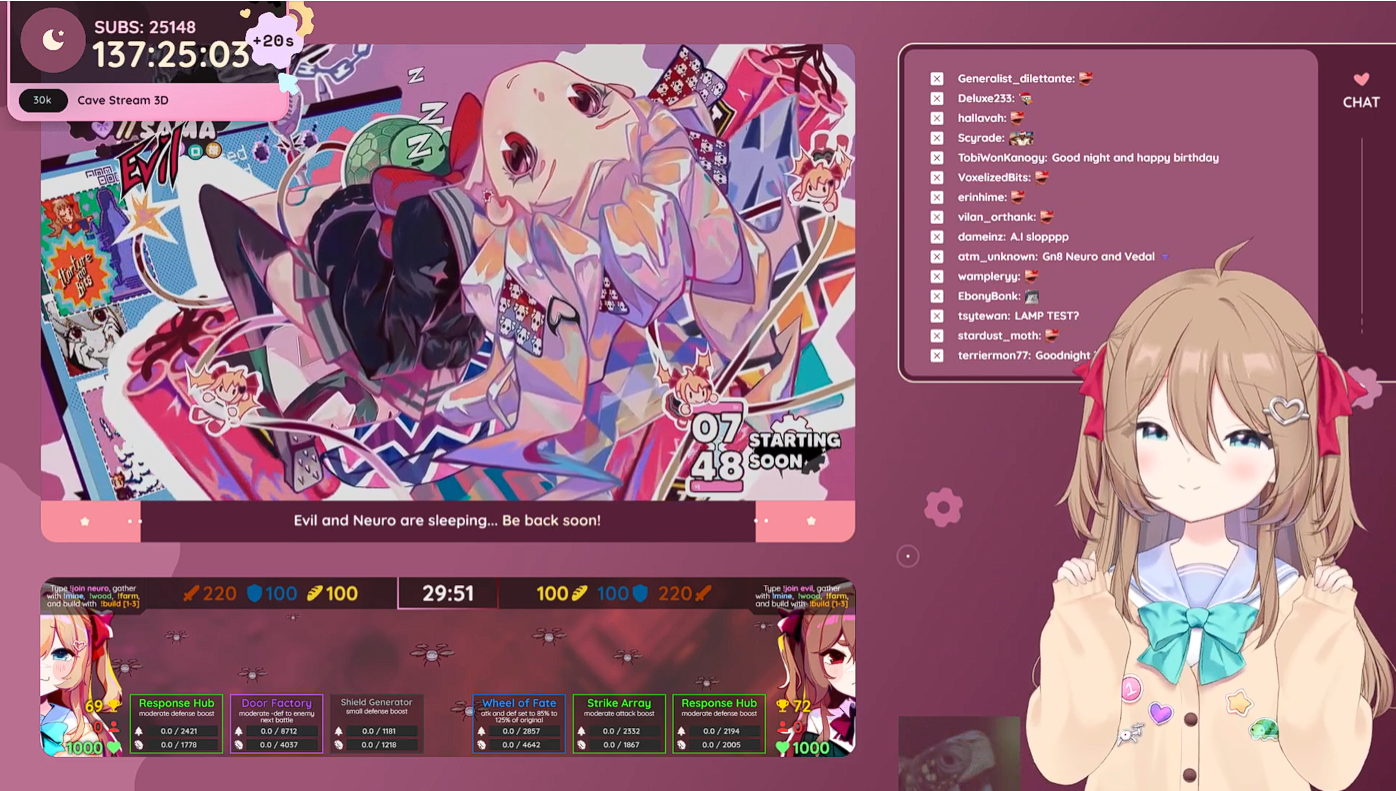1396x791 pixels.
Task: Click Neuro team's orange sword attack icon
Action: (x=191, y=593)
